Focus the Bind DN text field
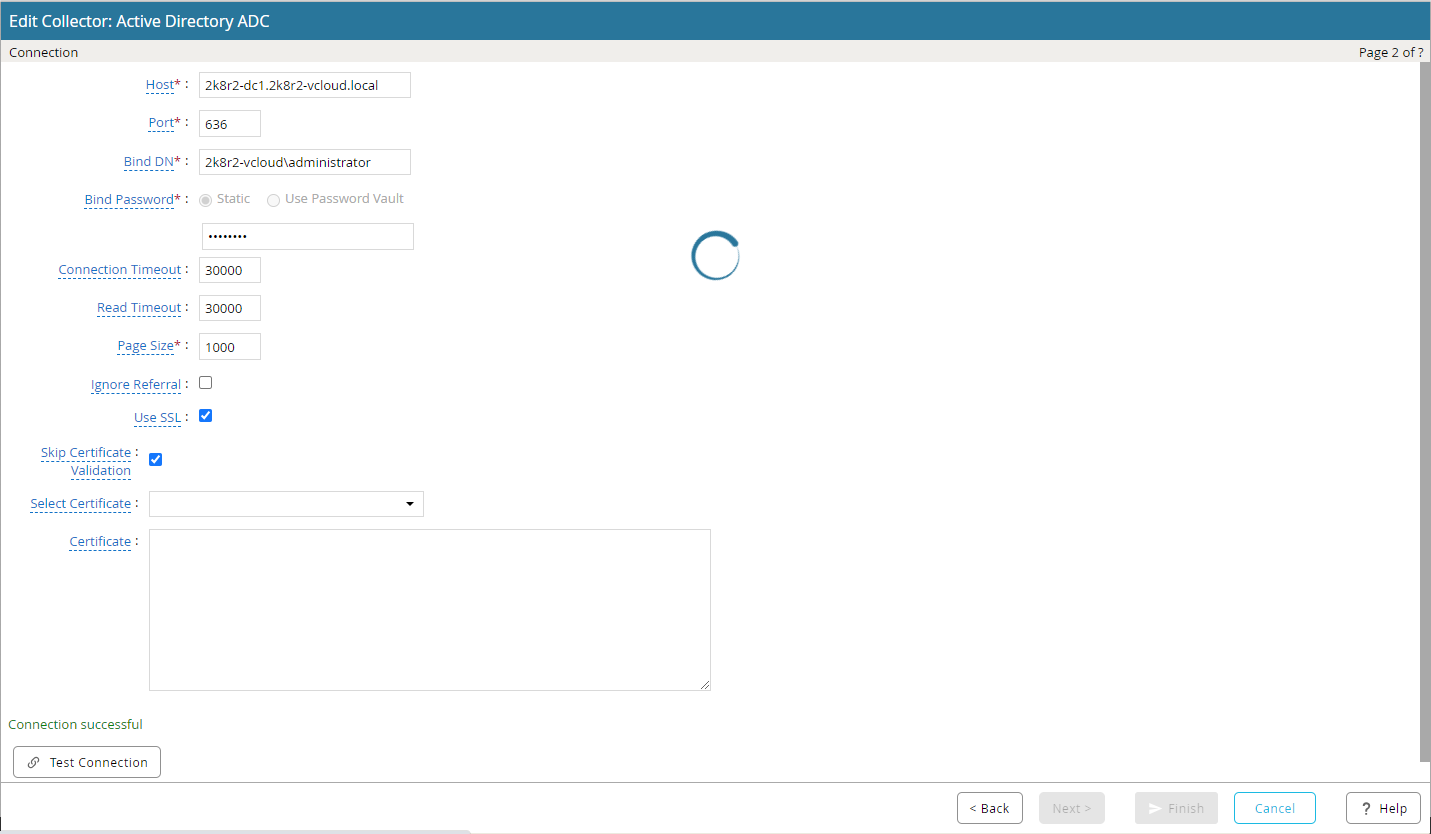Screen dimensions: 1431x834 (x=304, y=162)
